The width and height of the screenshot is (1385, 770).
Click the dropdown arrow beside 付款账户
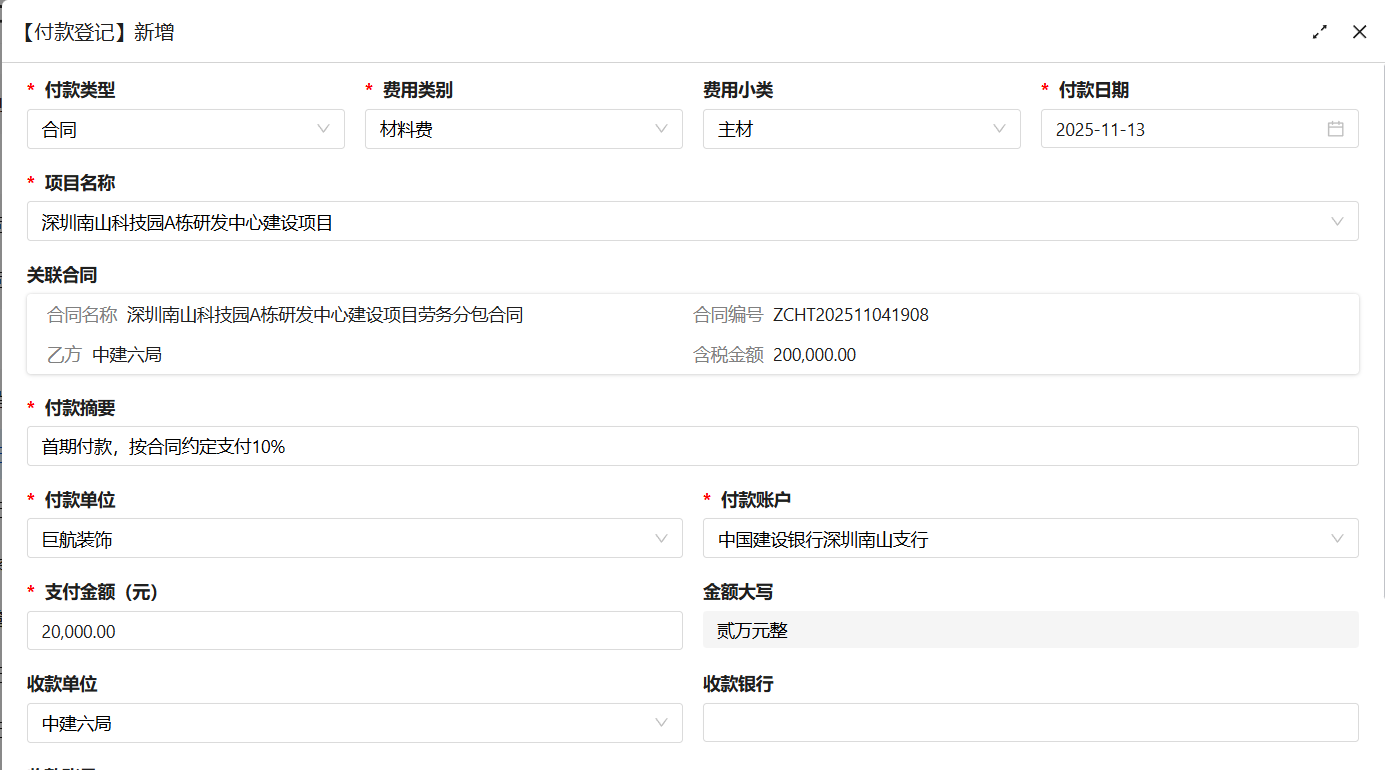coord(1338,538)
